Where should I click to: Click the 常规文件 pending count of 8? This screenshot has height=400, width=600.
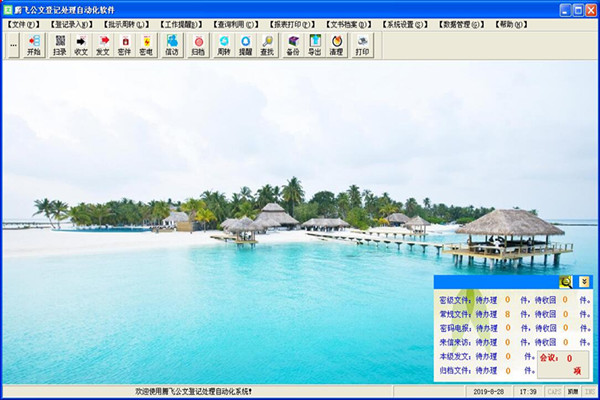[x=507, y=313]
